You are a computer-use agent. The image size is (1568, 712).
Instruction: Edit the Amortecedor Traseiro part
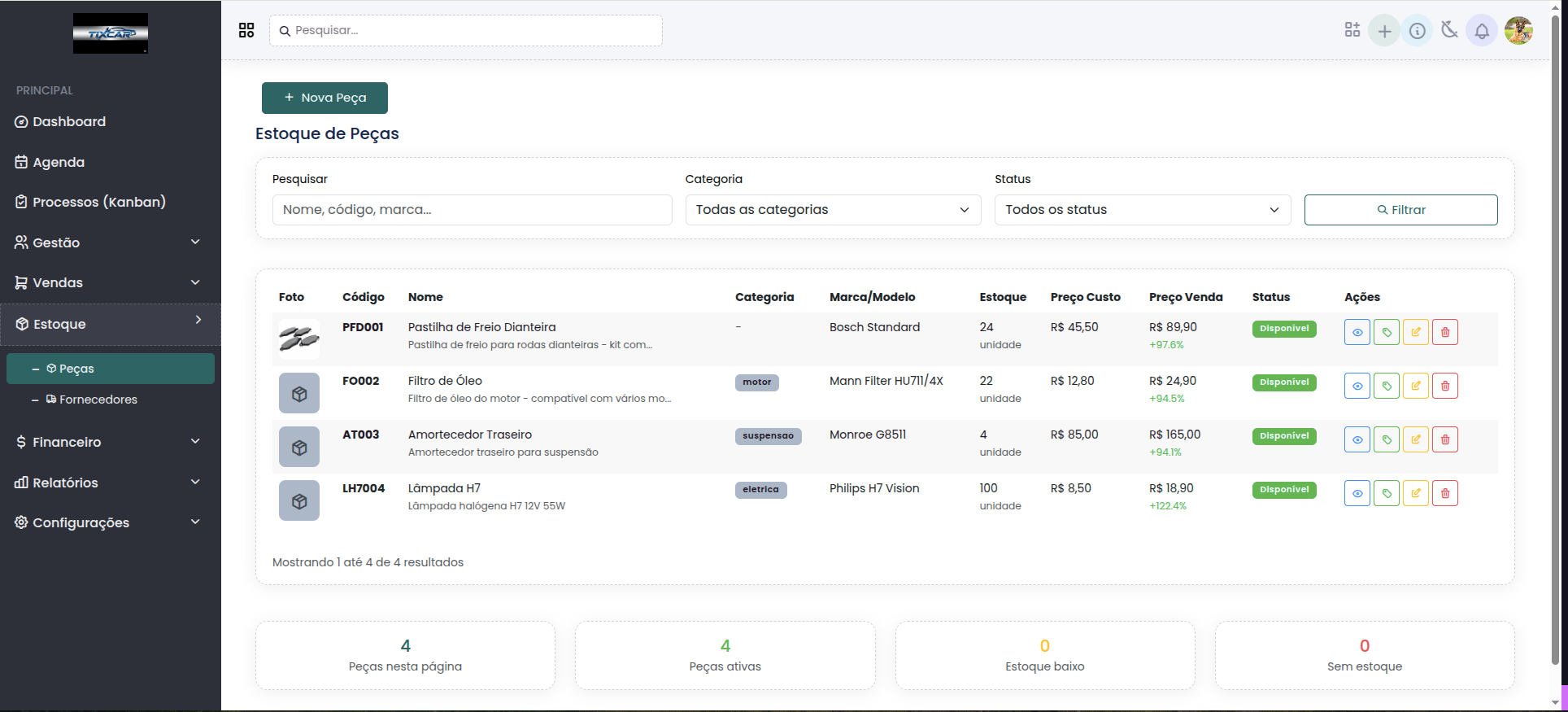[x=1415, y=439]
